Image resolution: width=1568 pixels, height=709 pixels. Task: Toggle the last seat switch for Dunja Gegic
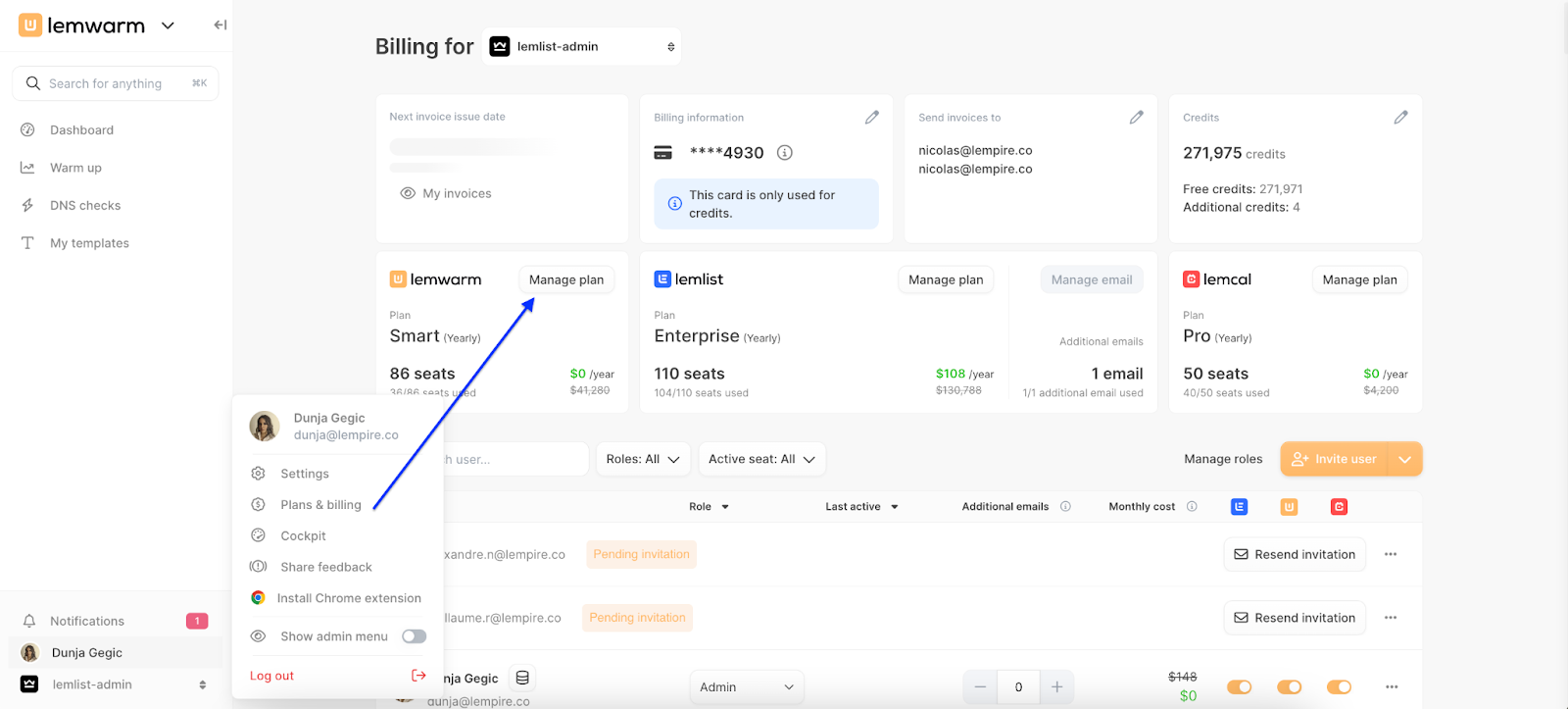coord(1339,687)
